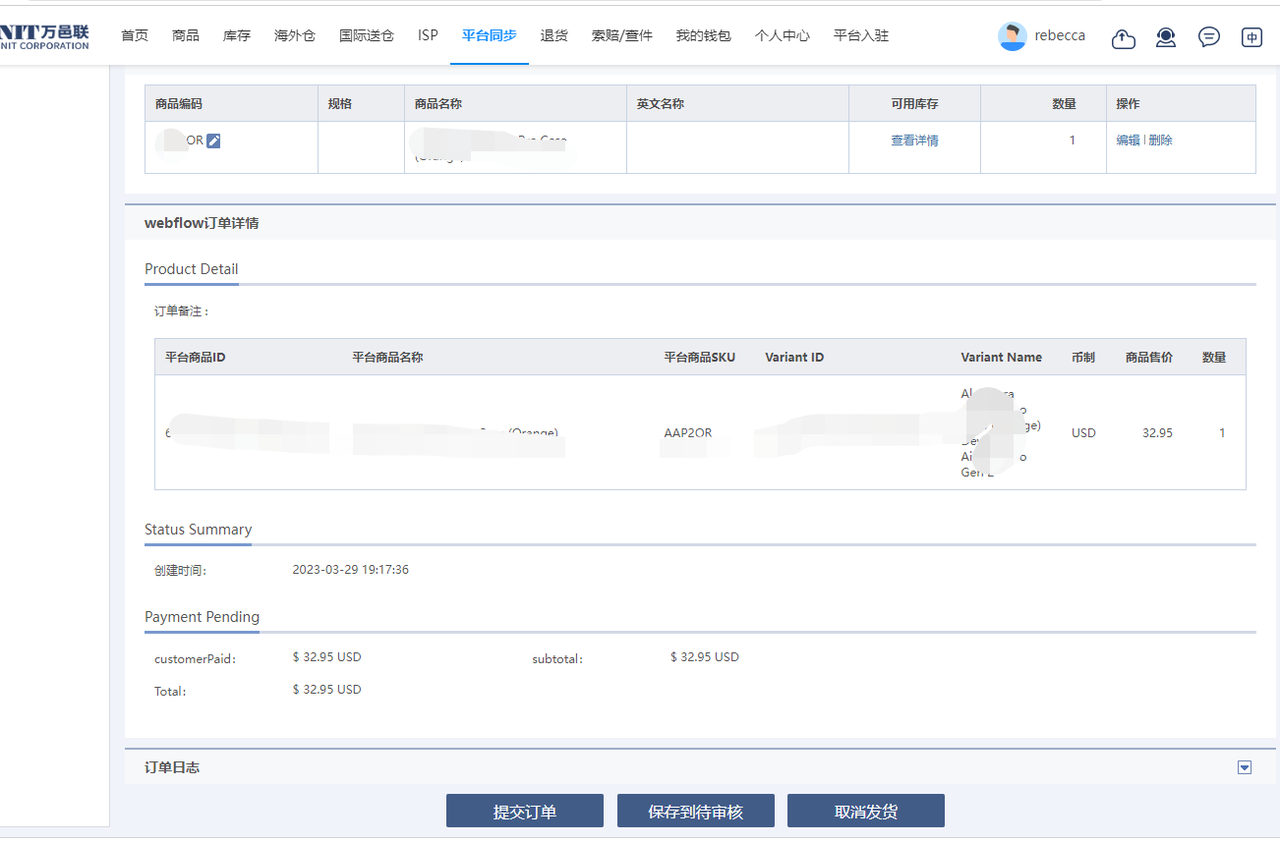Switch language using the 中 icon
Viewport: 1280px width, 843px height.
tap(1251, 38)
